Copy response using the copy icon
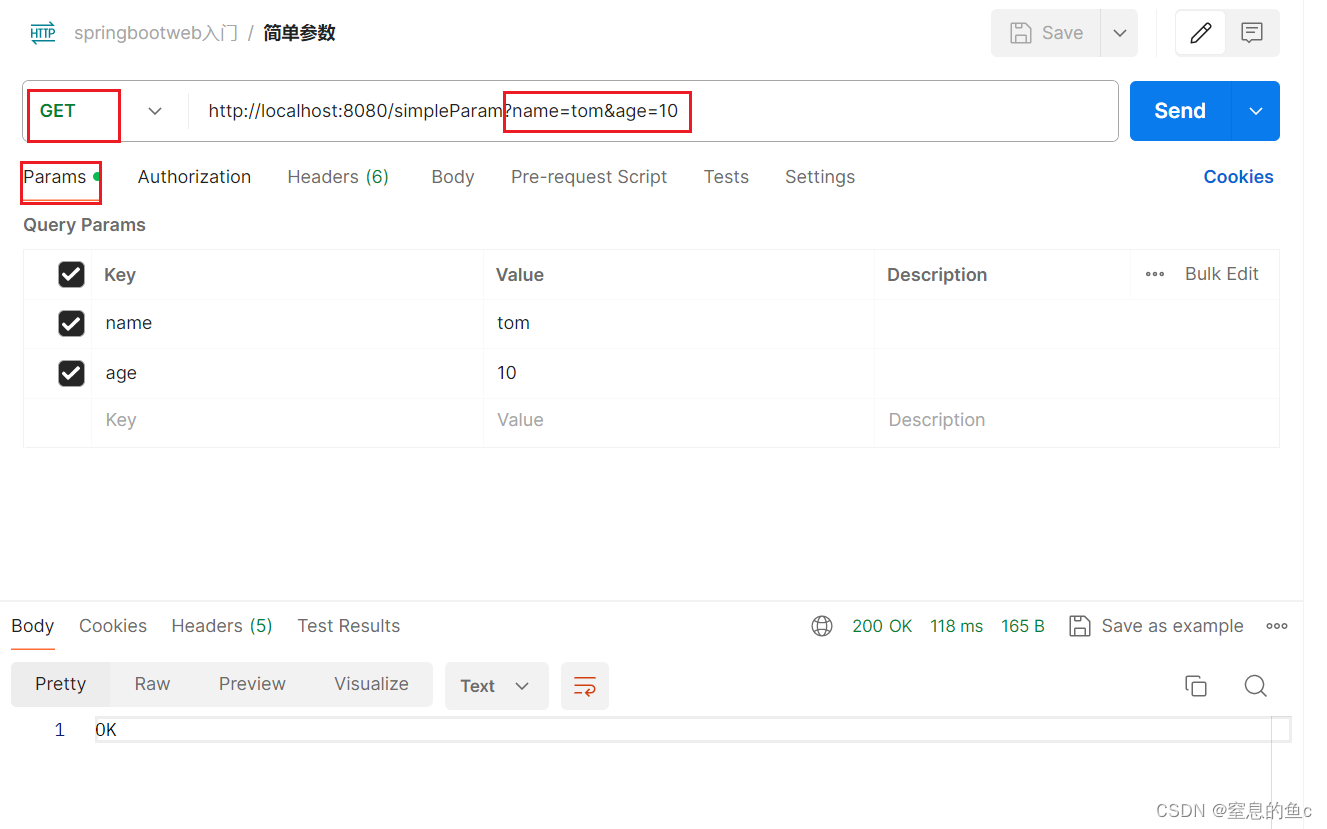Viewport: 1327px width, 829px height. point(1196,686)
